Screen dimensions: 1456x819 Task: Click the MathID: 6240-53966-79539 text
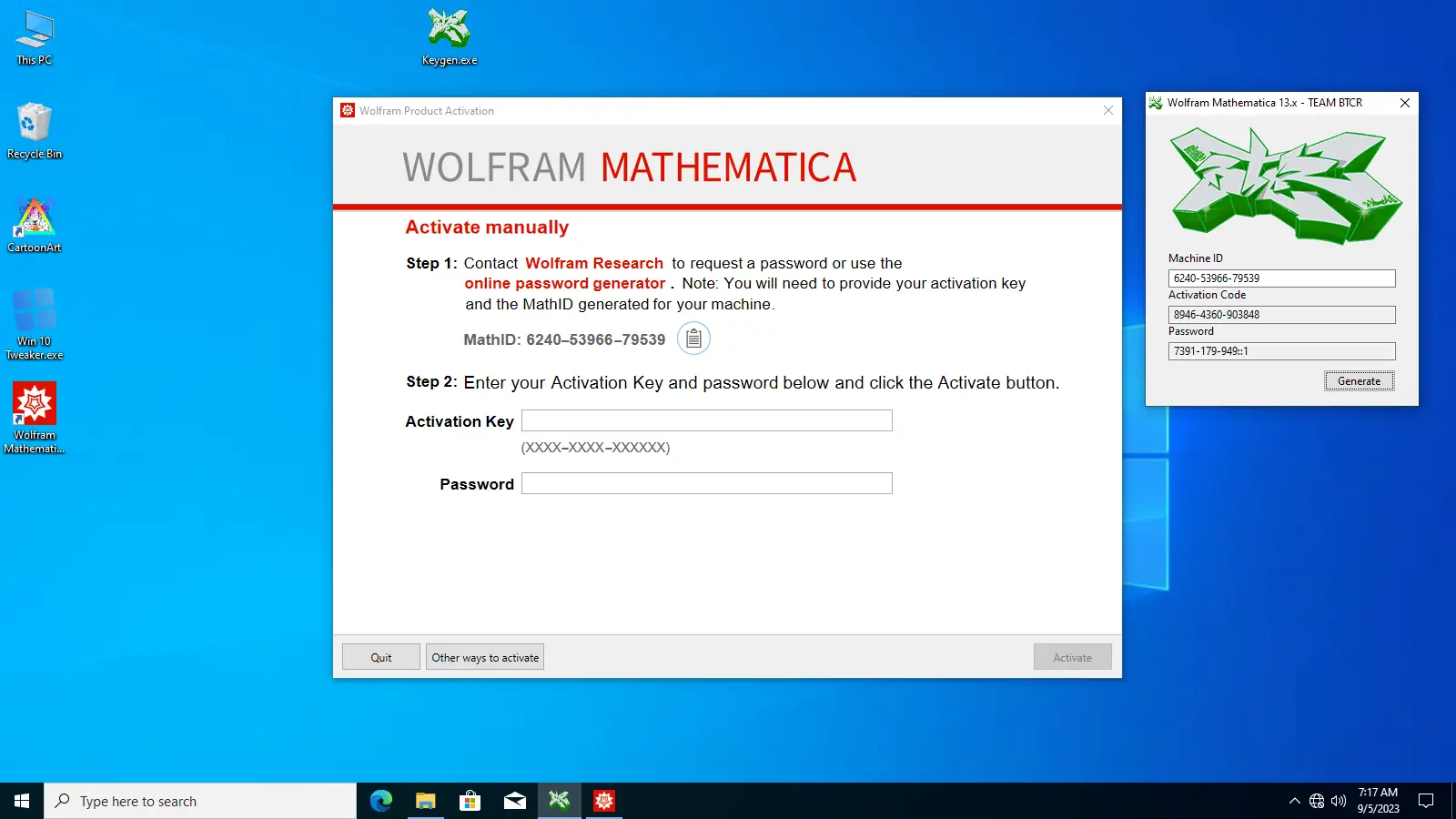(564, 339)
